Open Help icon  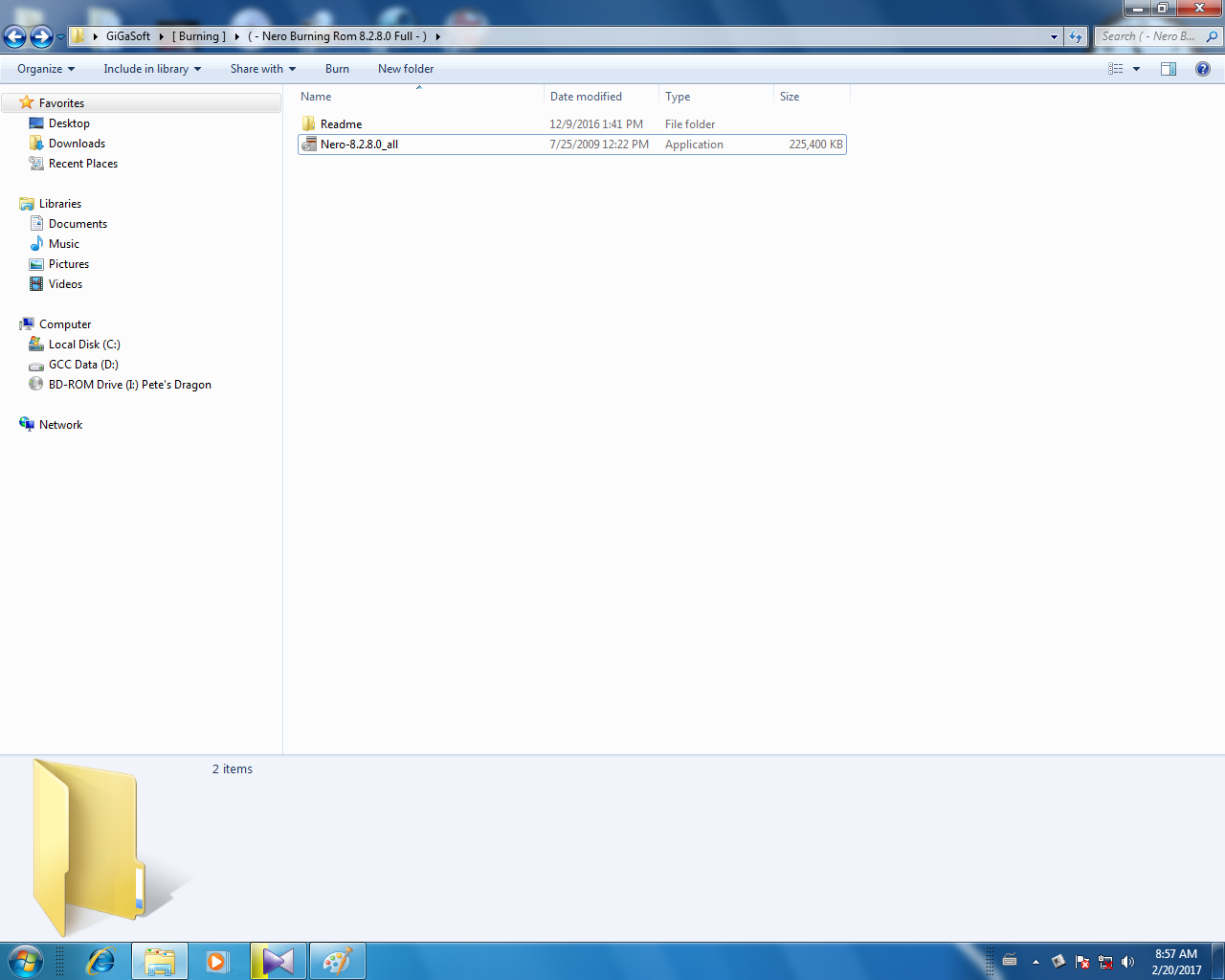click(1203, 69)
